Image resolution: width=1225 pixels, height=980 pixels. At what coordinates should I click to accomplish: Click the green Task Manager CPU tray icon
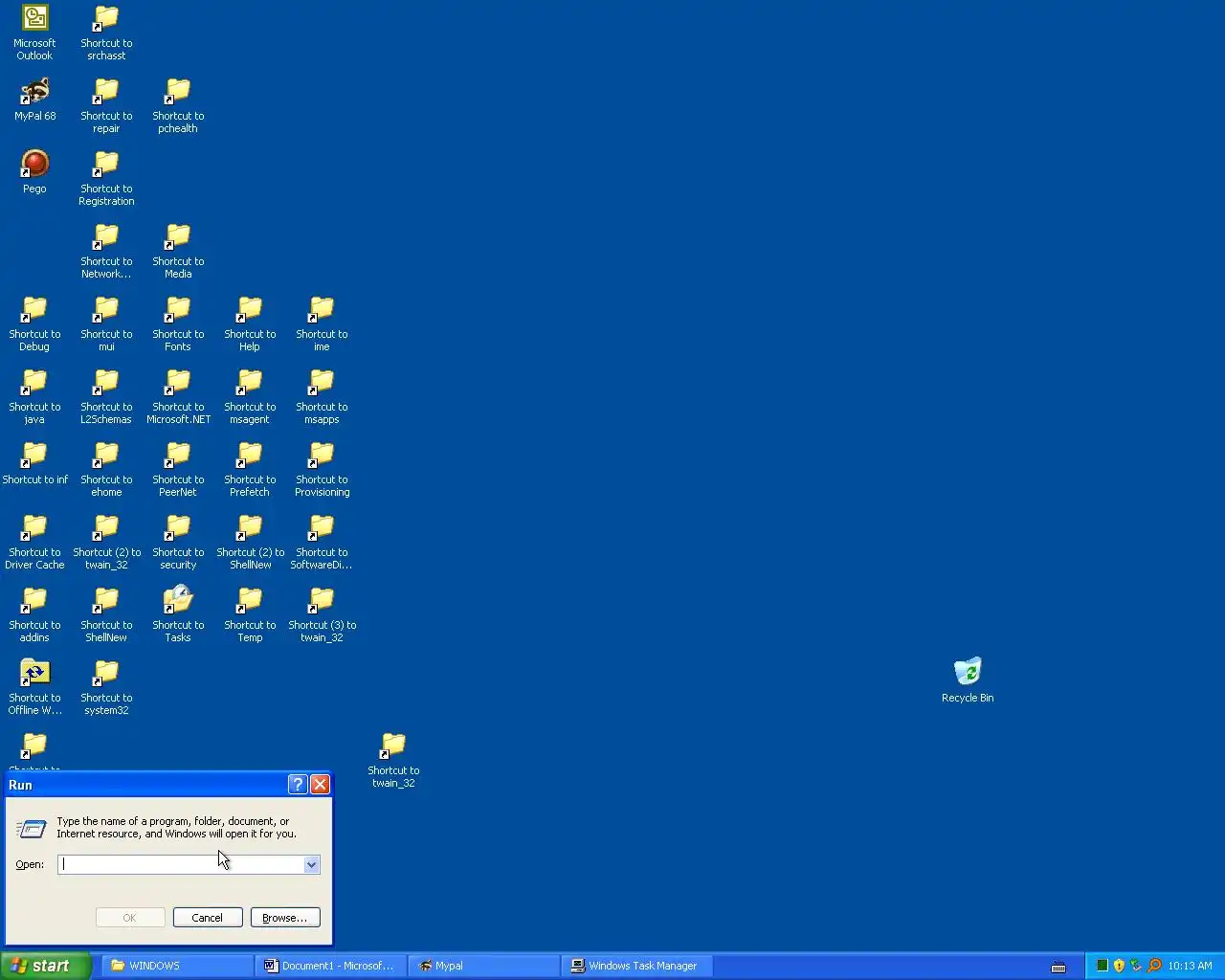pos(1102,966)
